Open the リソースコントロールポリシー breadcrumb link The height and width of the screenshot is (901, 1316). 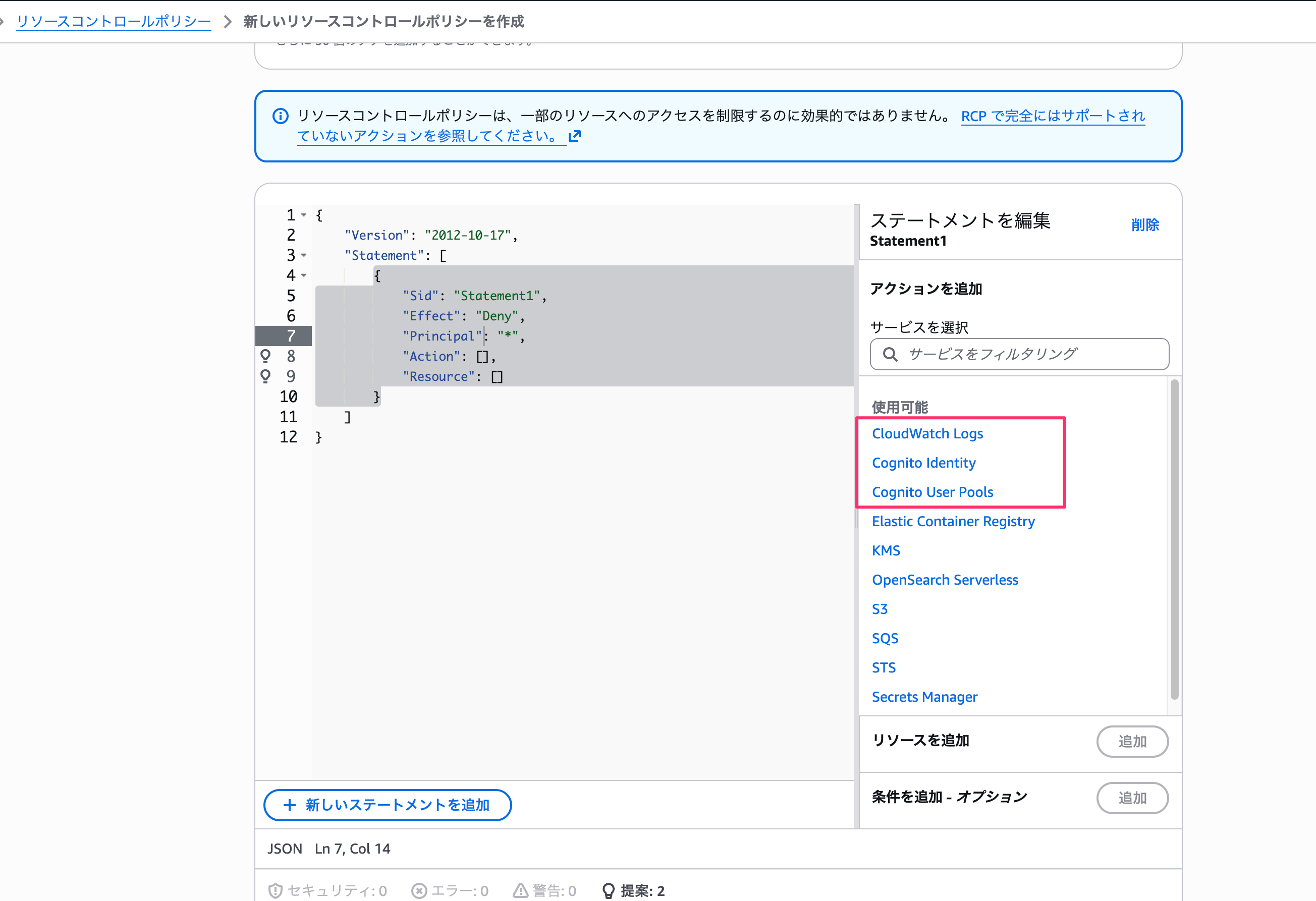(x=113, y=21)
